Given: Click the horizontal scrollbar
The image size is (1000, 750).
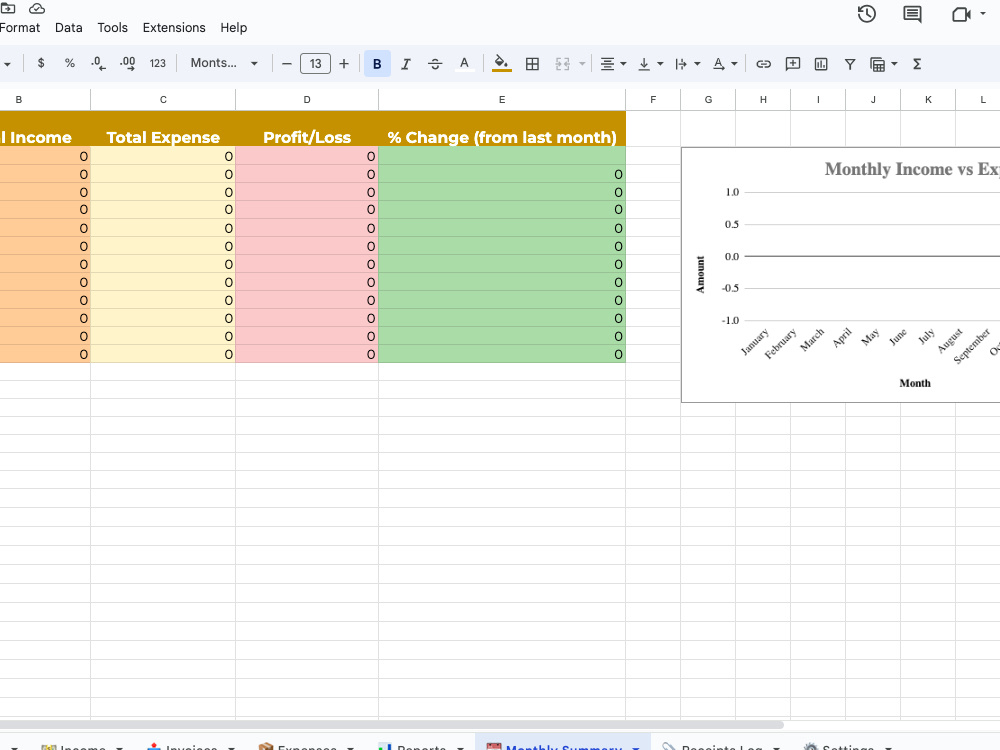Looking at the screenshot, I should pos(392,725).
